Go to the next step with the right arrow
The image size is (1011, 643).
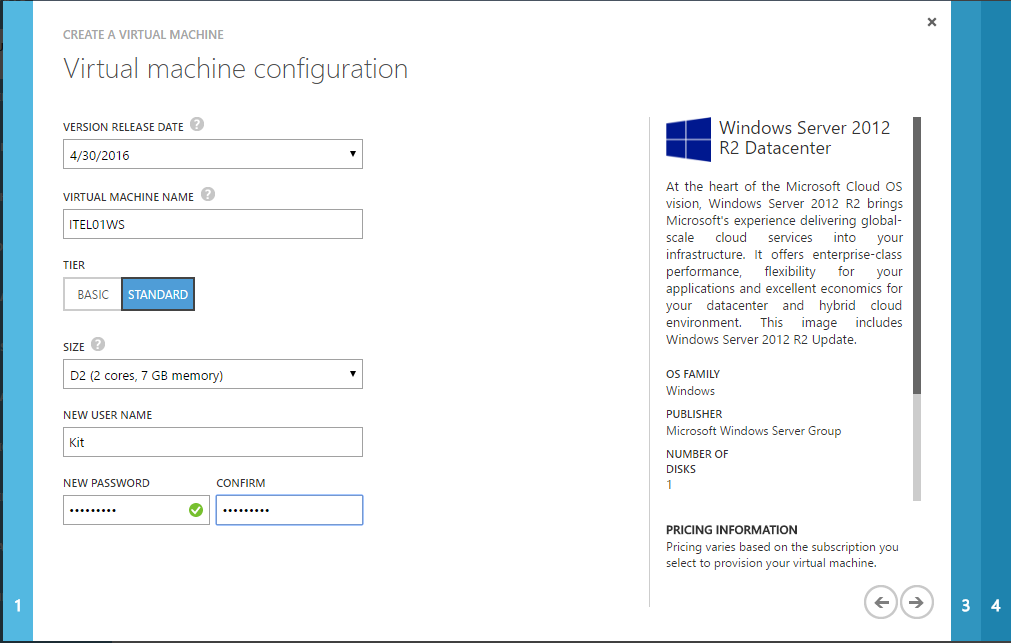[x=916, y=602]
